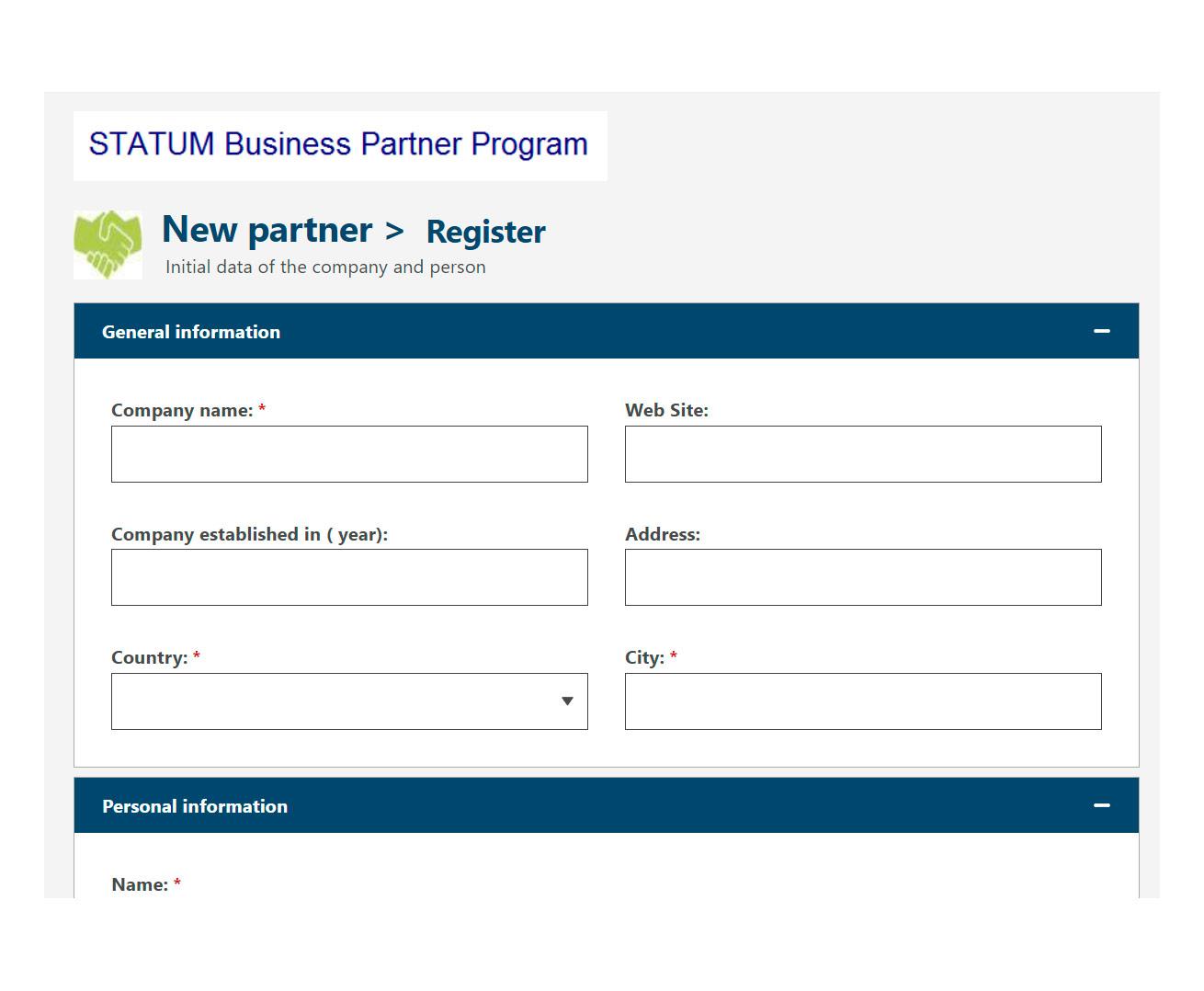Click the Name label under Personal information
The image size is (1204, 991).
[140, 884]
